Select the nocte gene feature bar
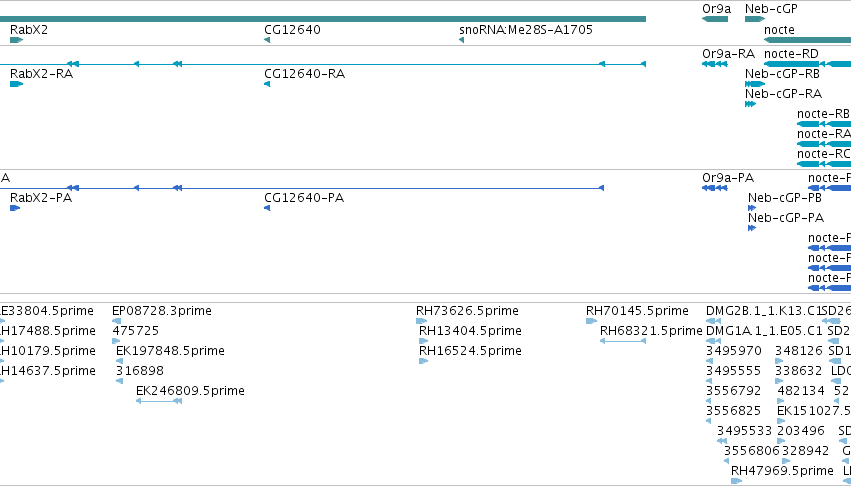This screenshot has width=851, height=486. pos(808,40)
